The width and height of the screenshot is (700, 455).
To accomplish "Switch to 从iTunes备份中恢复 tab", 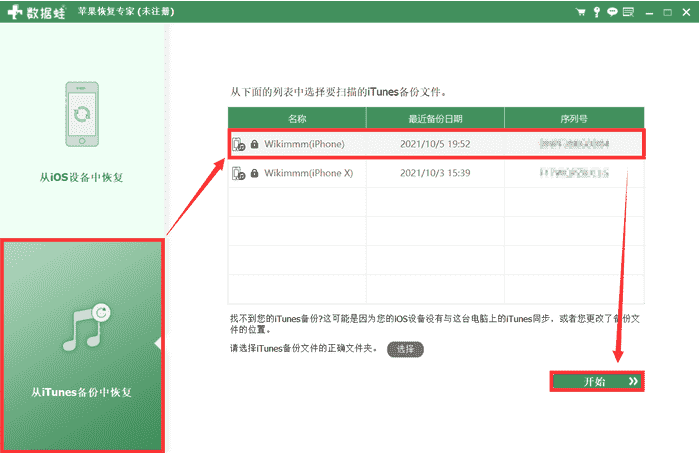I will (x=82, y=346).
